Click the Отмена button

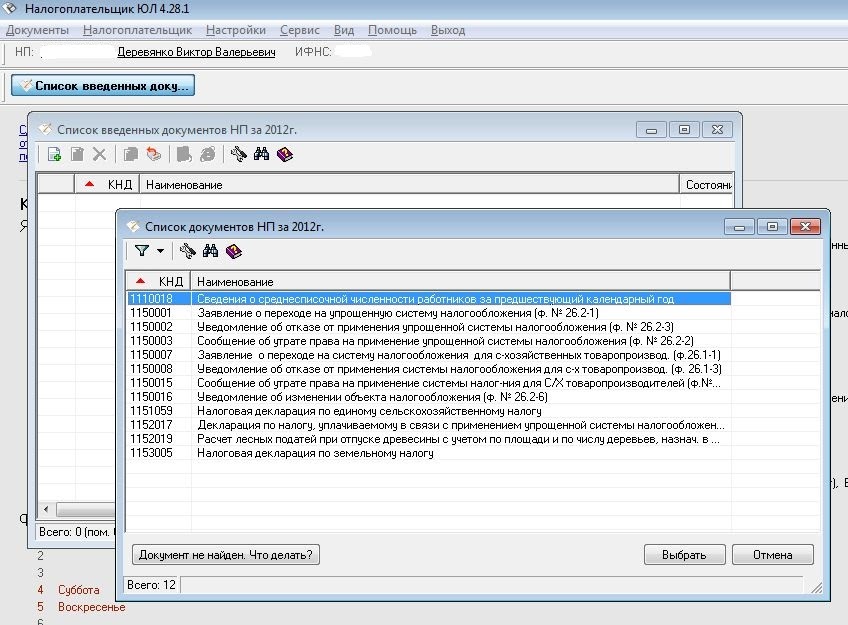[772, 555]
